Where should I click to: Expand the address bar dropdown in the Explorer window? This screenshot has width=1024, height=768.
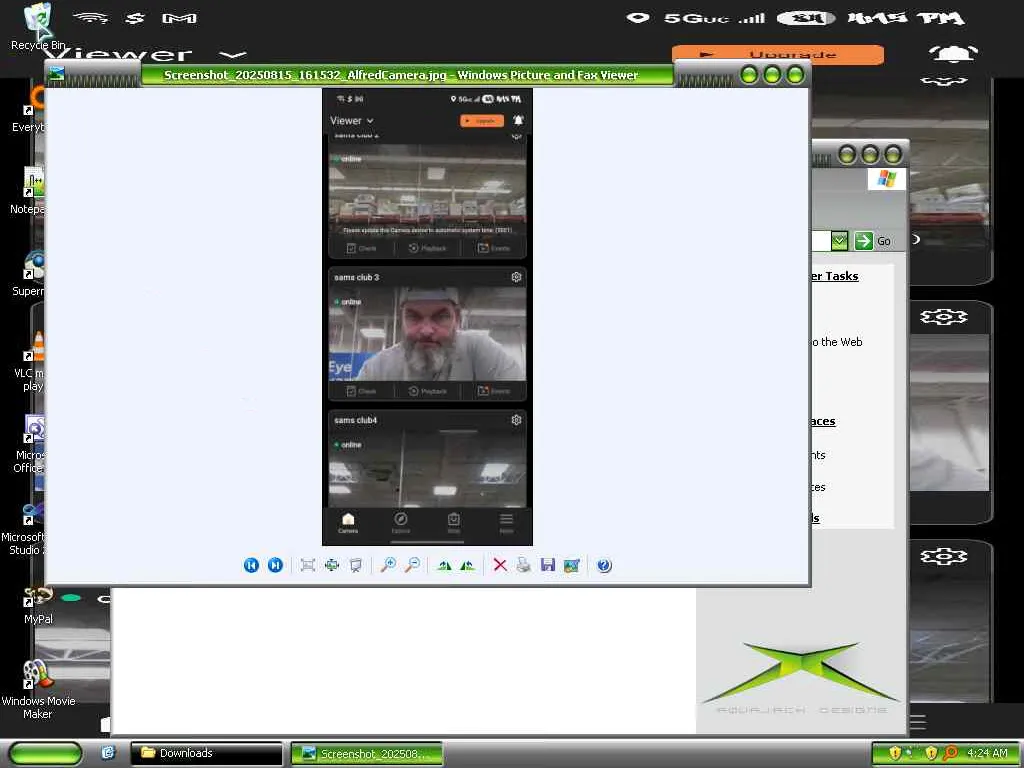[840, 241]
